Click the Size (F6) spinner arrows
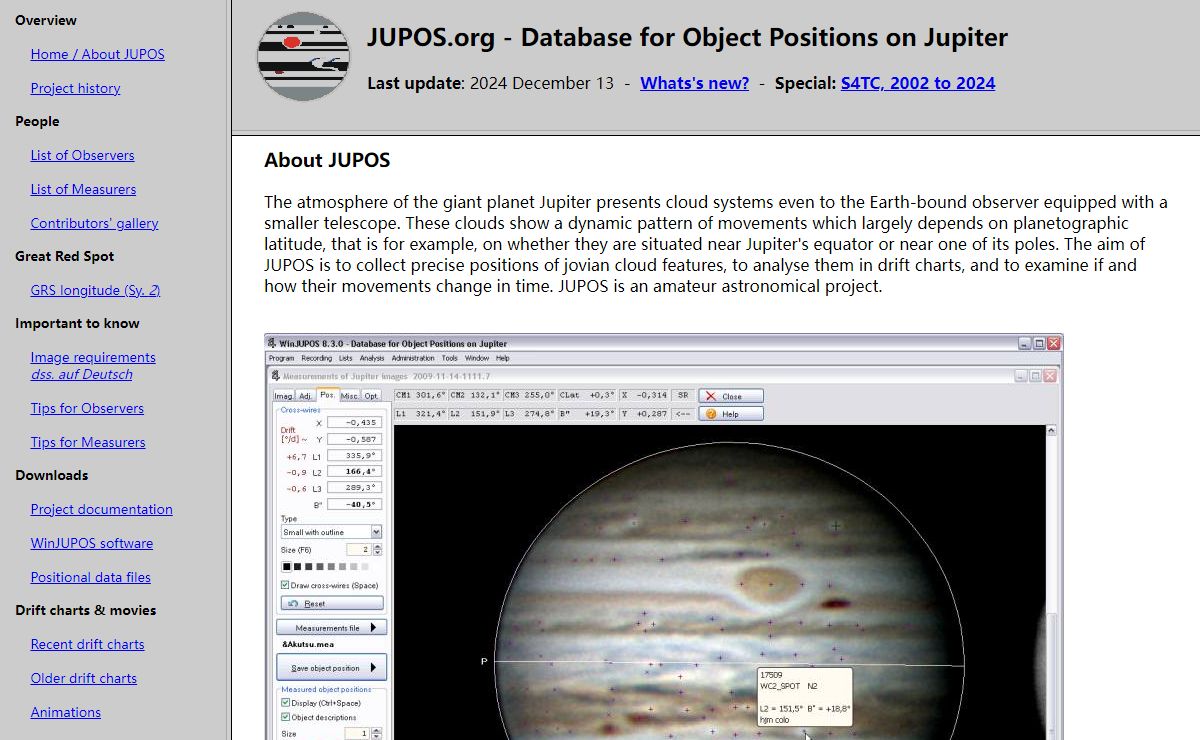This screenshot has height=740, width=1200. (x=377, y=550)
